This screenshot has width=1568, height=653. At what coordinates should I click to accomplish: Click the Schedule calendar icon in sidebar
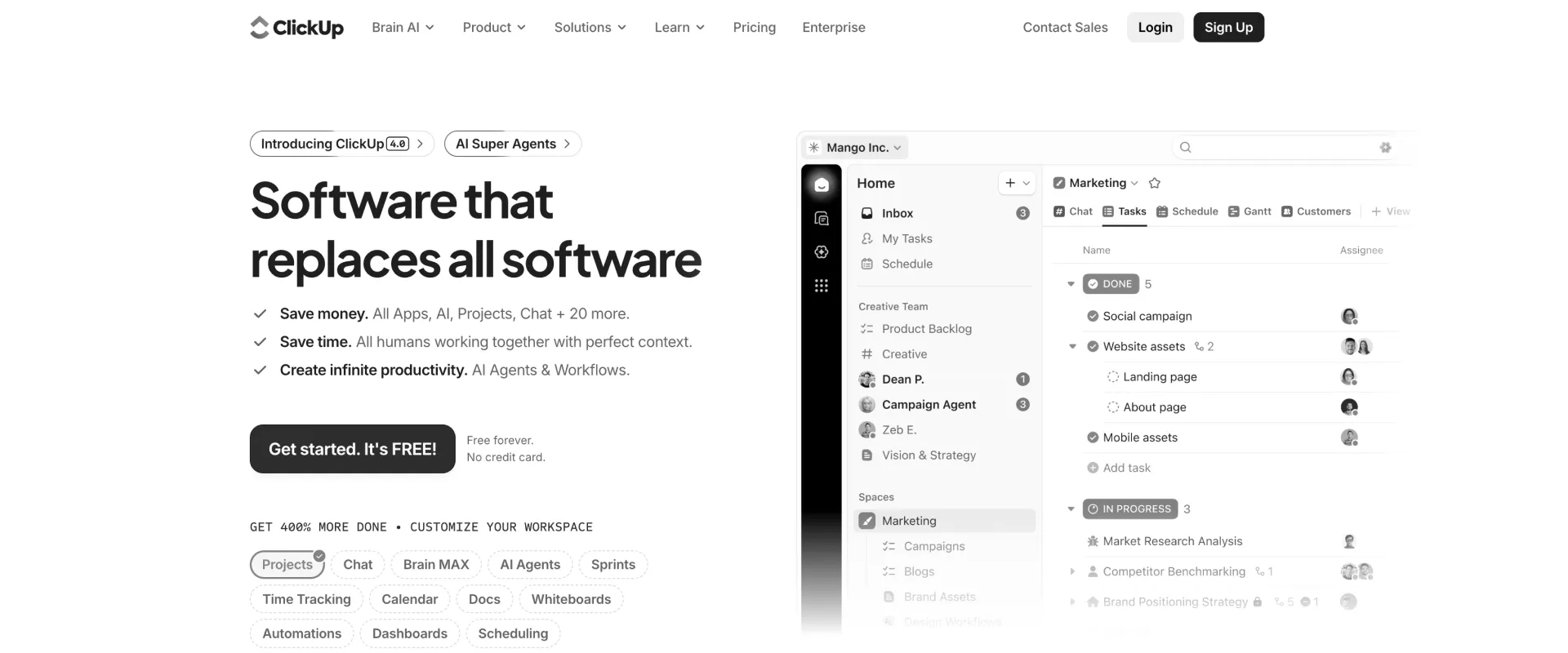867,264
